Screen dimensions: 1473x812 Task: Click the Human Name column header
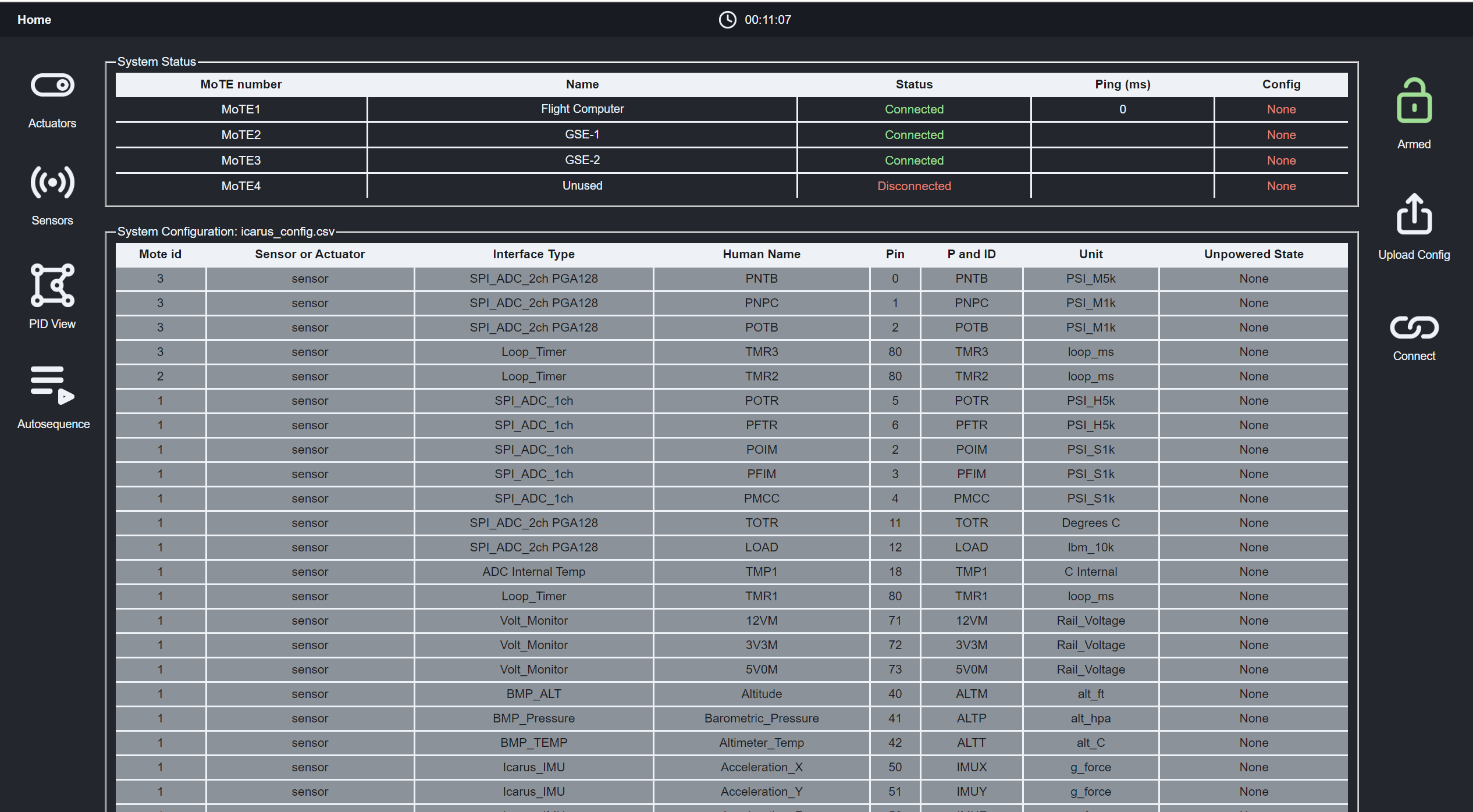pos(762,254)
